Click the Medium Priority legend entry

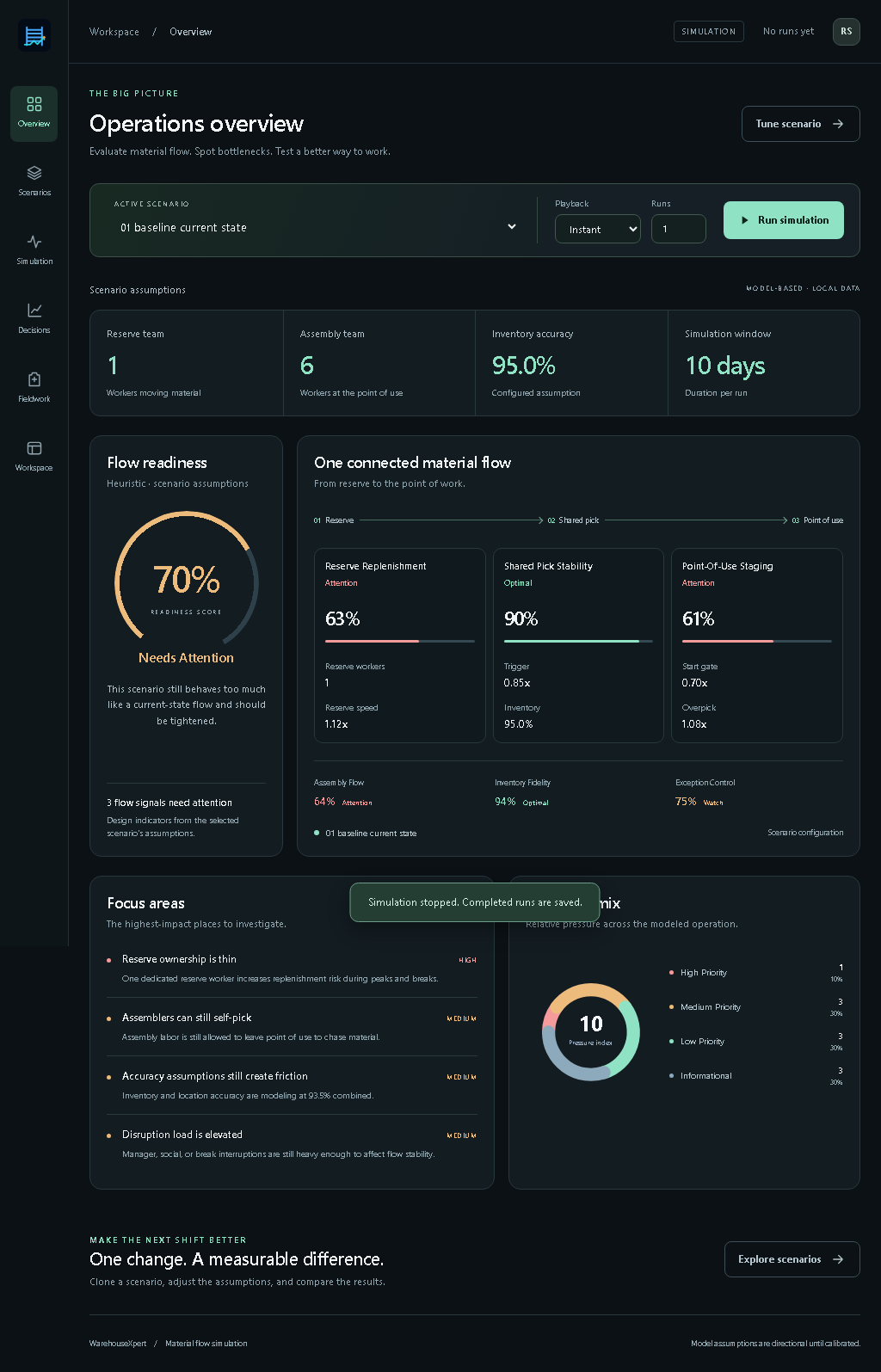click(x=756, y=1007)
